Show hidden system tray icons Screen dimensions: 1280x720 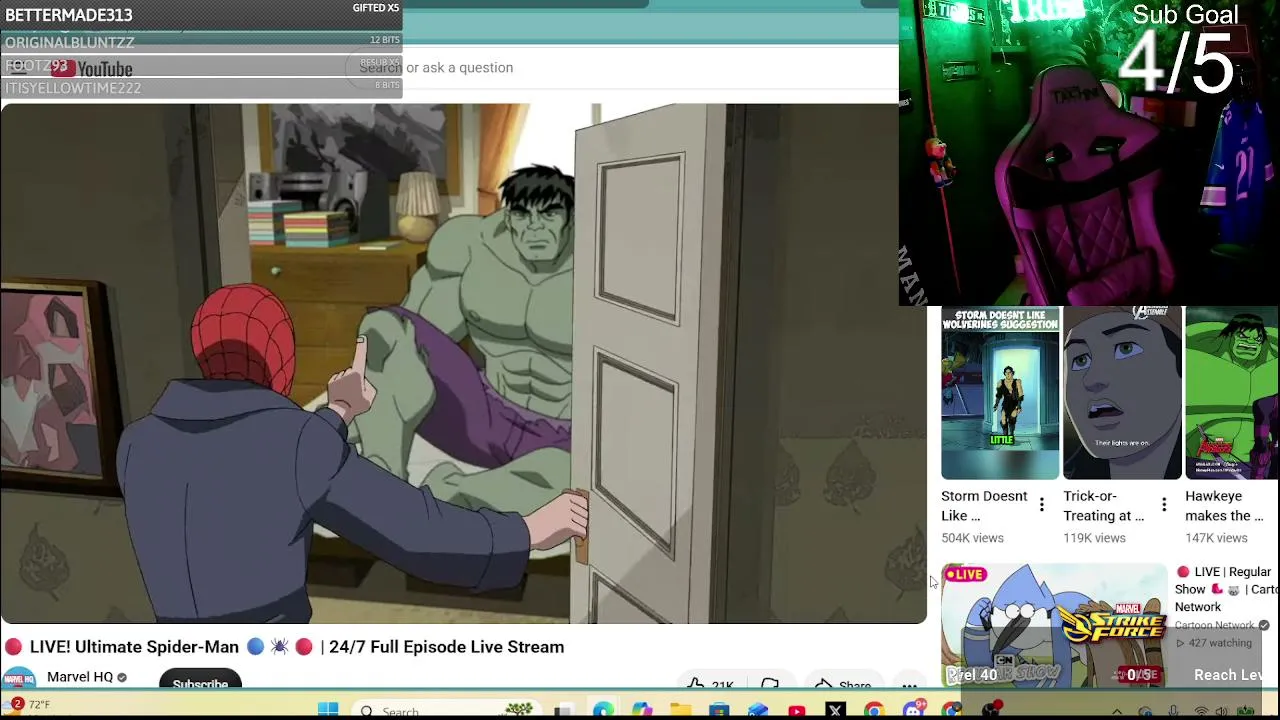(x=1117, y=711)
